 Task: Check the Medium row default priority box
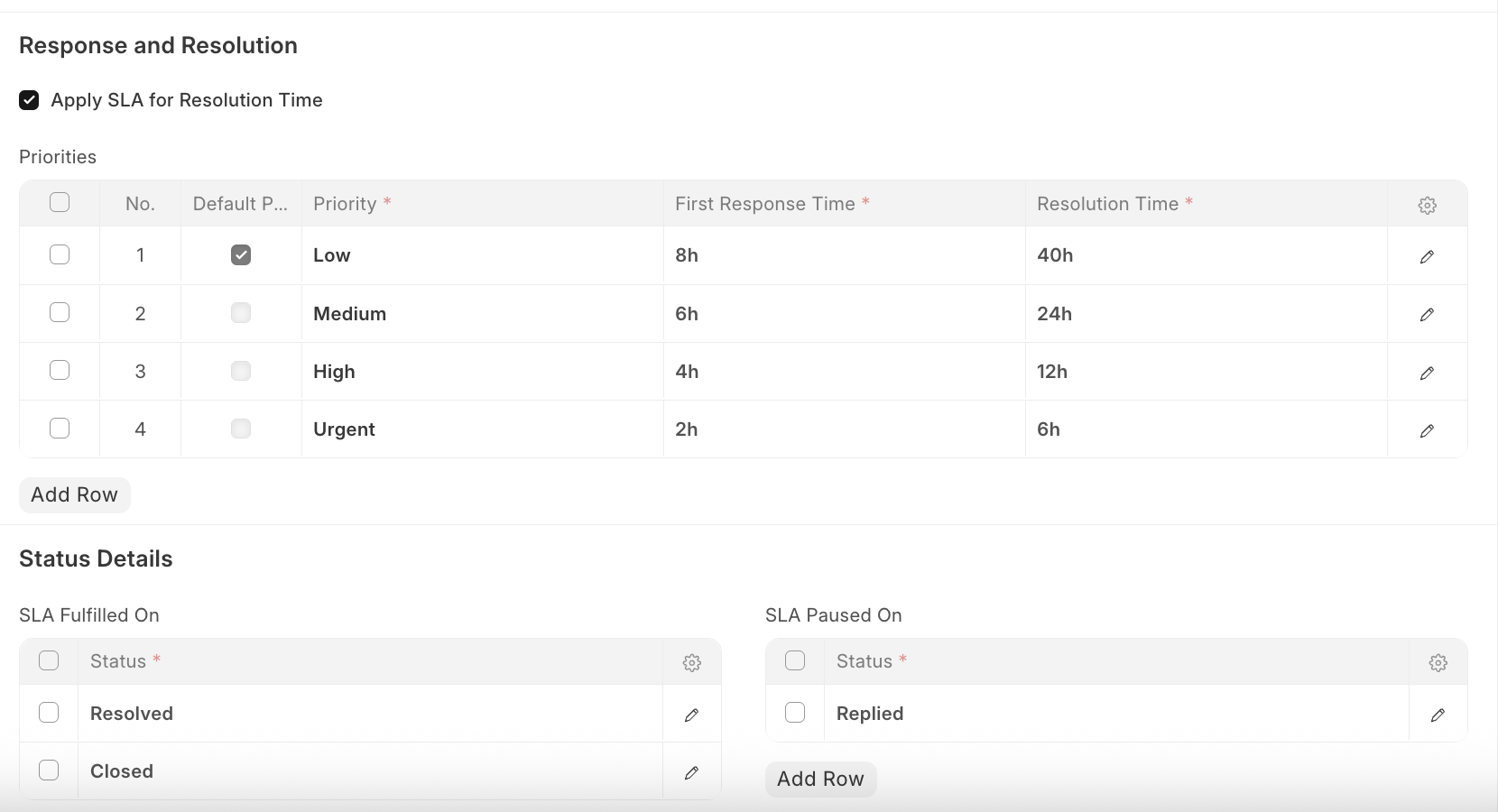click(241, 313)
